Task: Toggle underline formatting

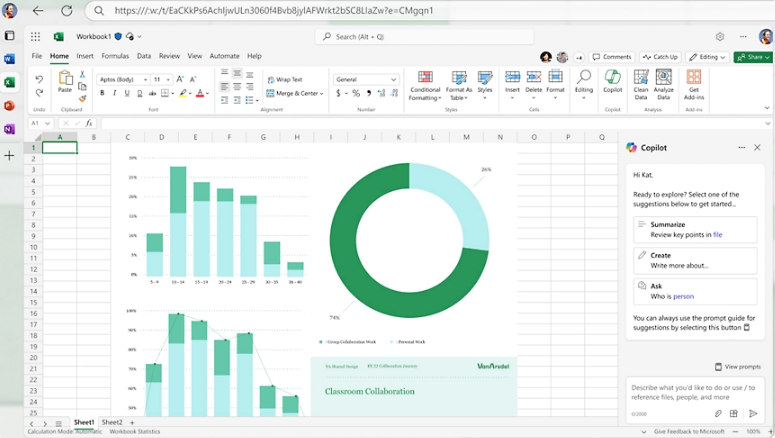Action: [127, 93]
